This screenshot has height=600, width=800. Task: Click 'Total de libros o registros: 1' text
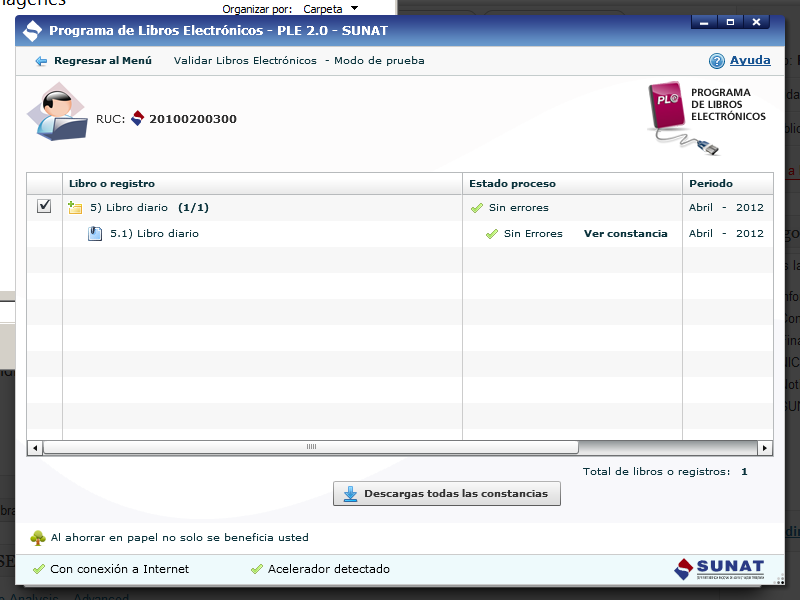click(665, 472)
